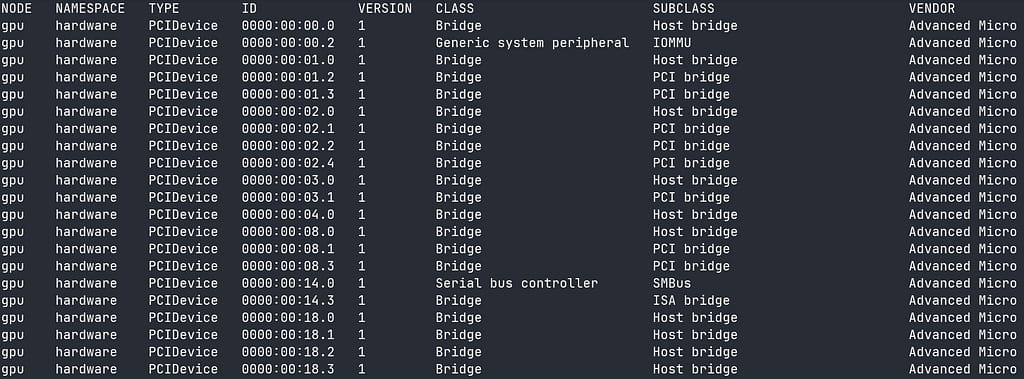Click ID 0000:00:08.1 entry
Viewport: 1024px width, 379px height.
tap(288, 249)
